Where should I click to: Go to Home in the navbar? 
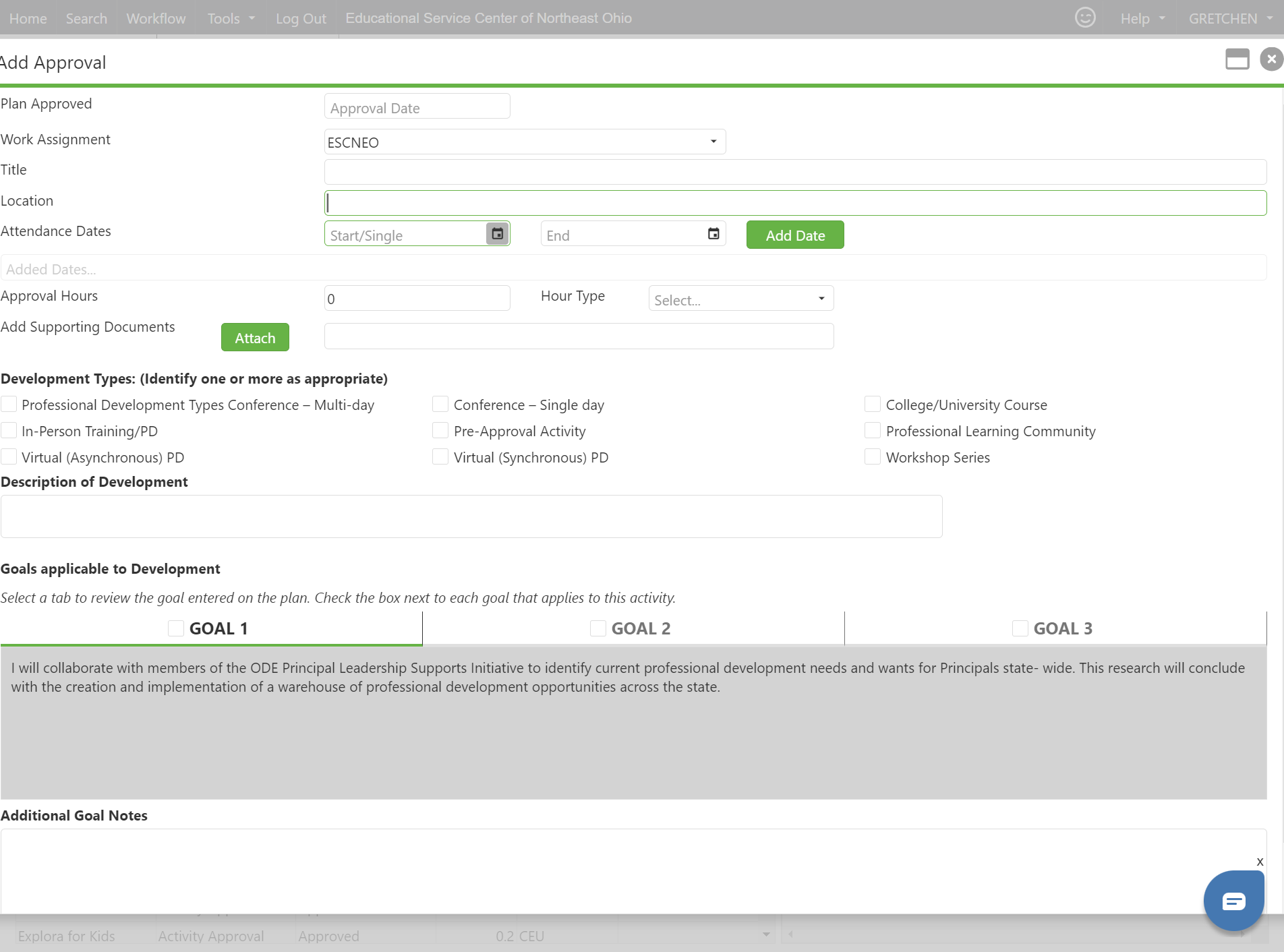28,18
